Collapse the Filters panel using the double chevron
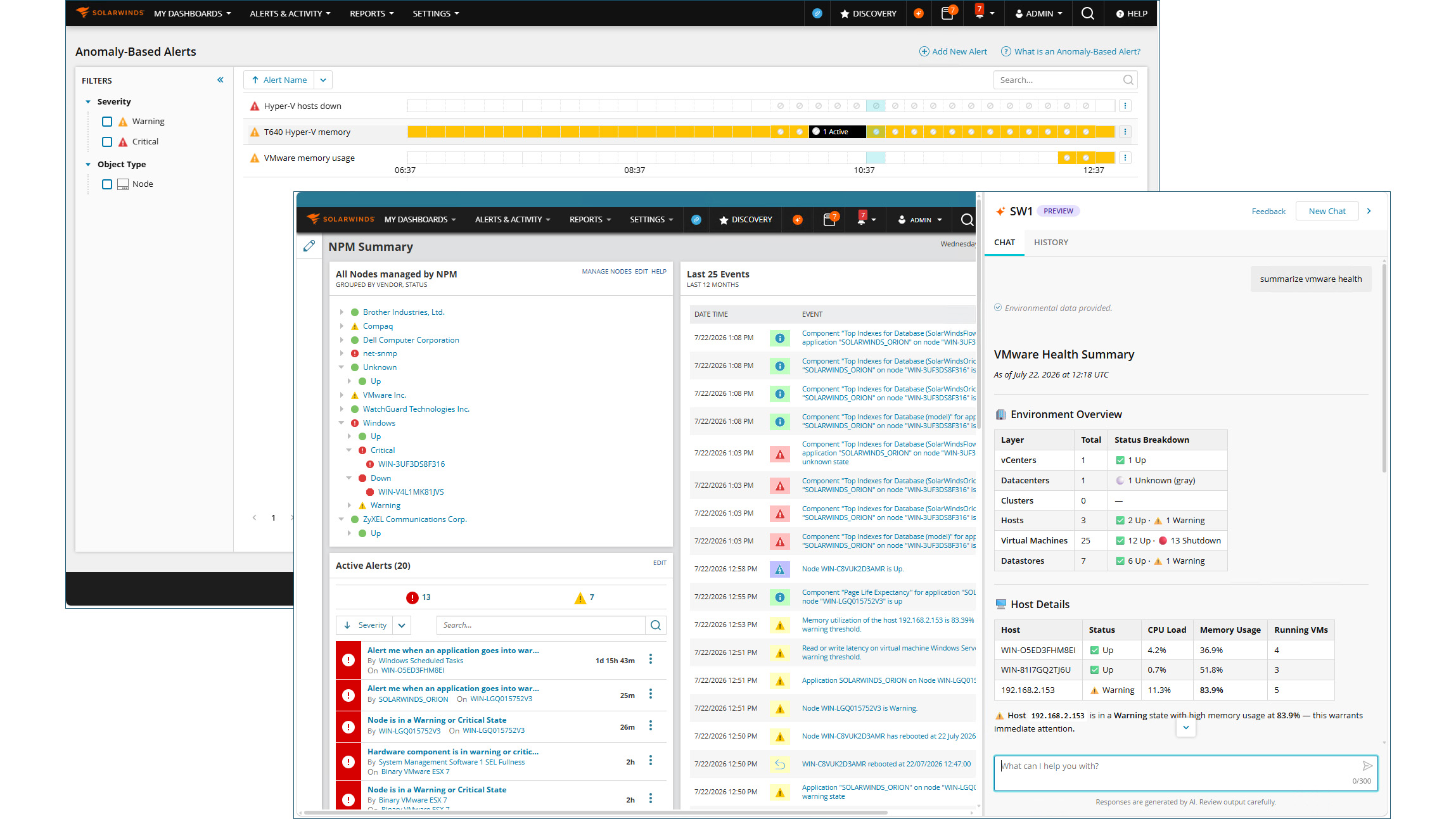The height and width of the screenshot is (819, 1456). pos(220,80)
